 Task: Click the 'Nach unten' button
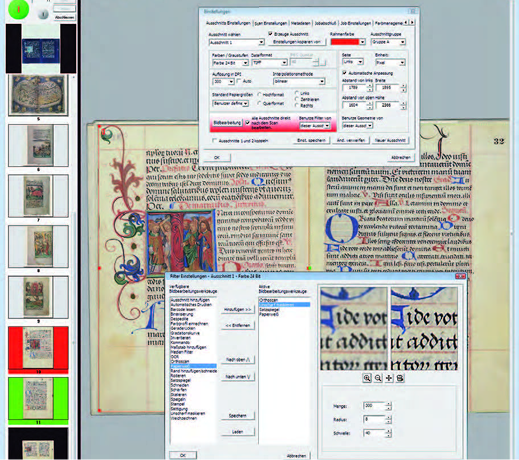pyautogui.click(x=237, y=377)
